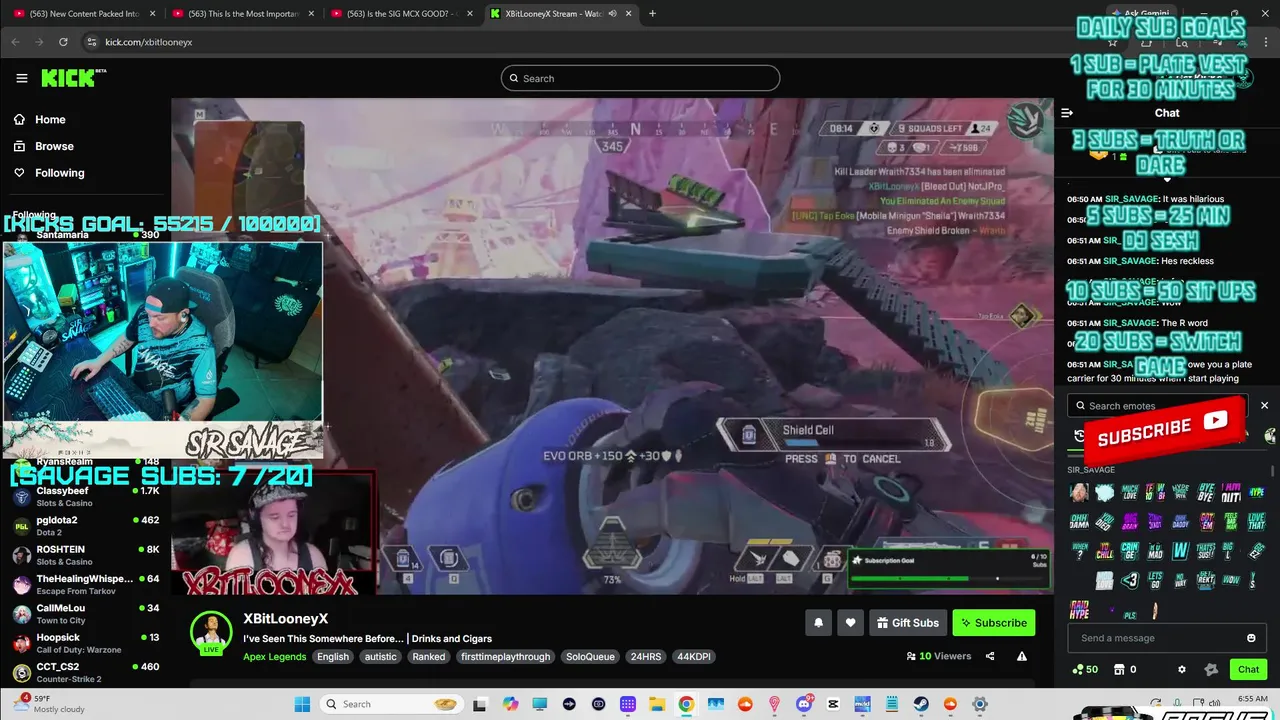This screenshot has height=720, width=1280.
Task: Click the Gift Subs button
Action: tap(908, 623)
